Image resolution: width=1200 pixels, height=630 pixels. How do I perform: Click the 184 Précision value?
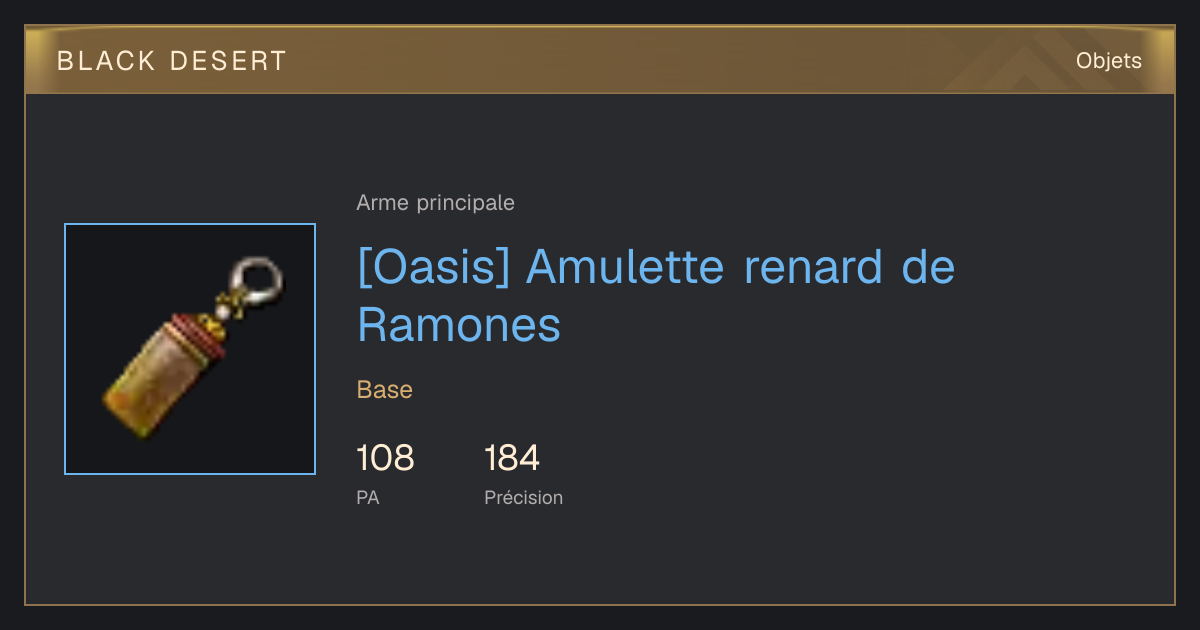(512, 458)
